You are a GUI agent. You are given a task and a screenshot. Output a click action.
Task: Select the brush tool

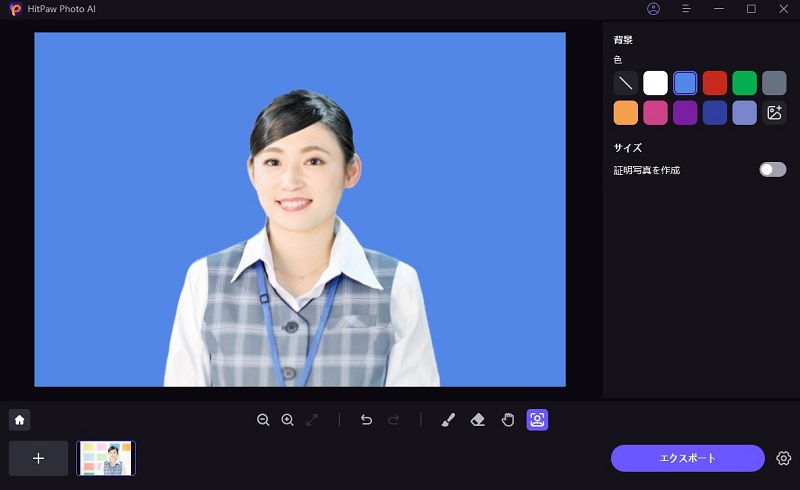[x=448, y=420]
